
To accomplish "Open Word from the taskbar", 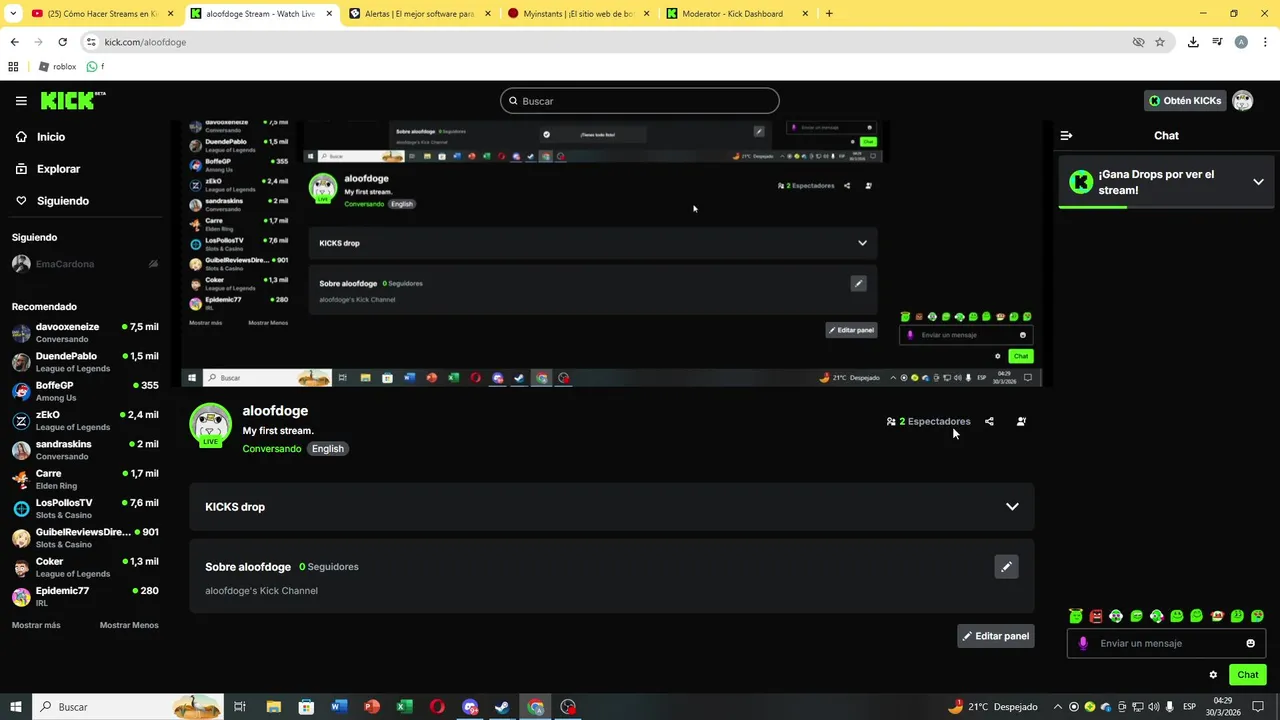I will pos(338,707).
